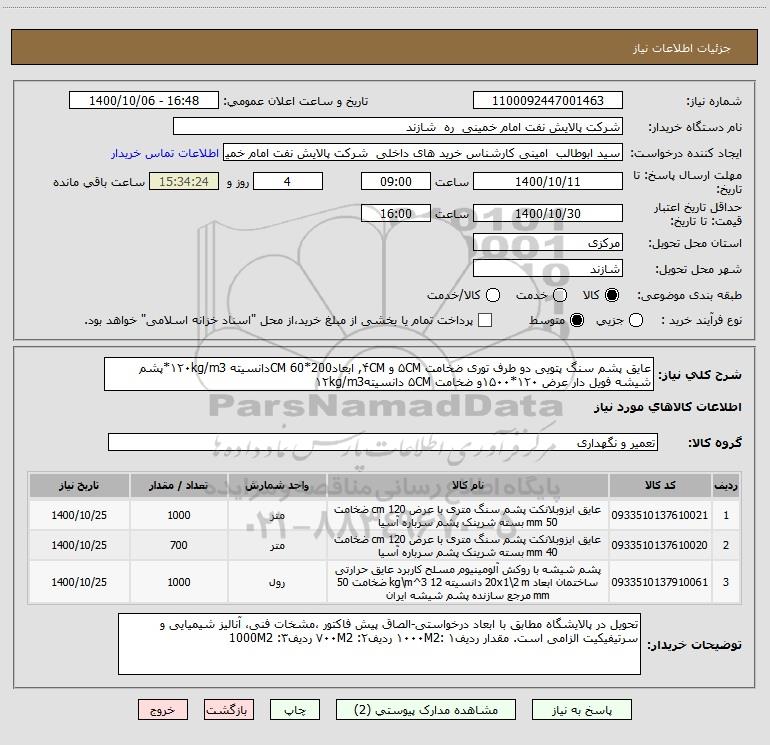Click the بازگشت back button

pyautogui.click(x=229, y=710)
